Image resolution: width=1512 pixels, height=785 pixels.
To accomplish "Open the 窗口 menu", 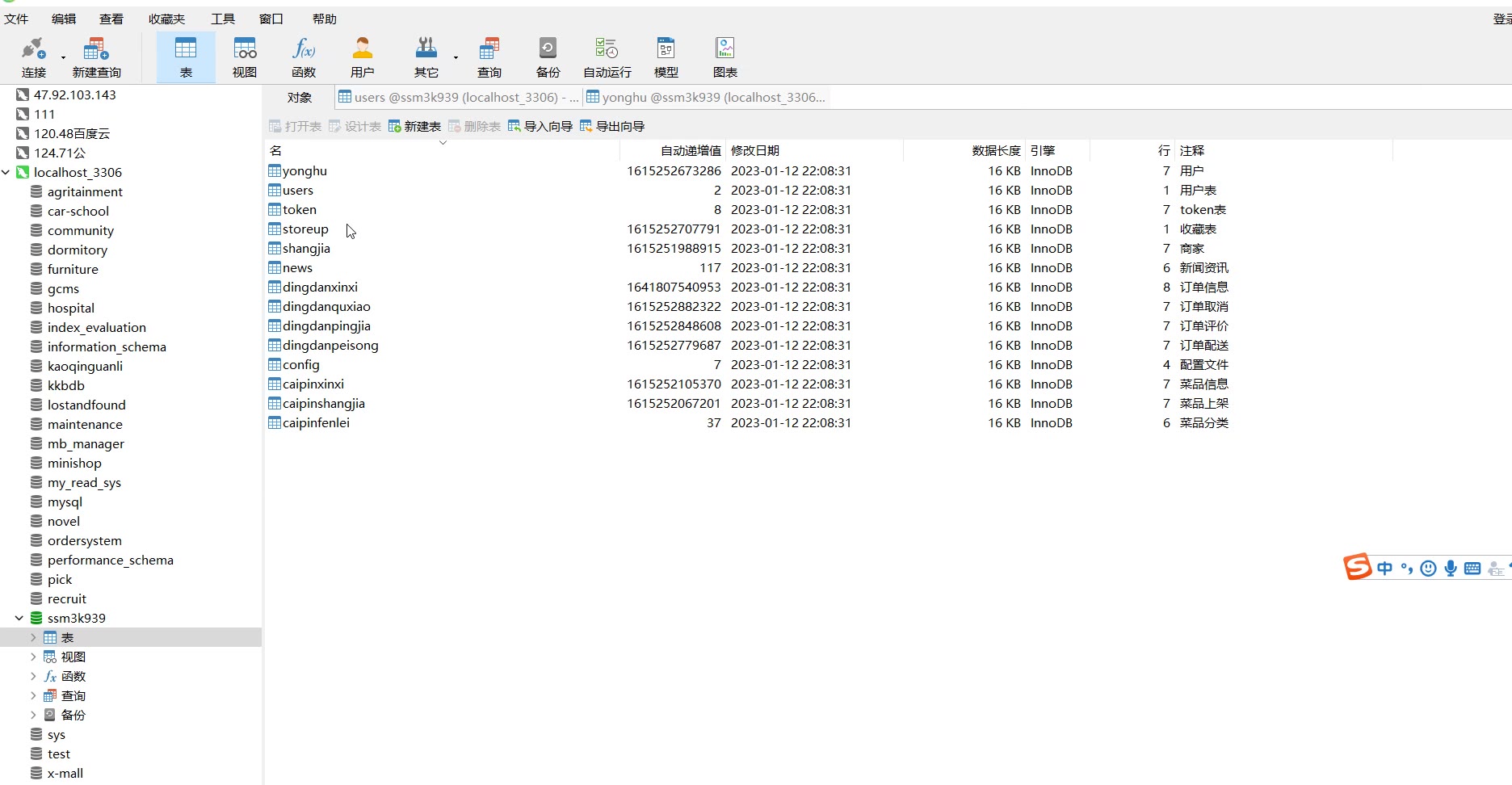I will pyautogui.click(x=271, y=19).
